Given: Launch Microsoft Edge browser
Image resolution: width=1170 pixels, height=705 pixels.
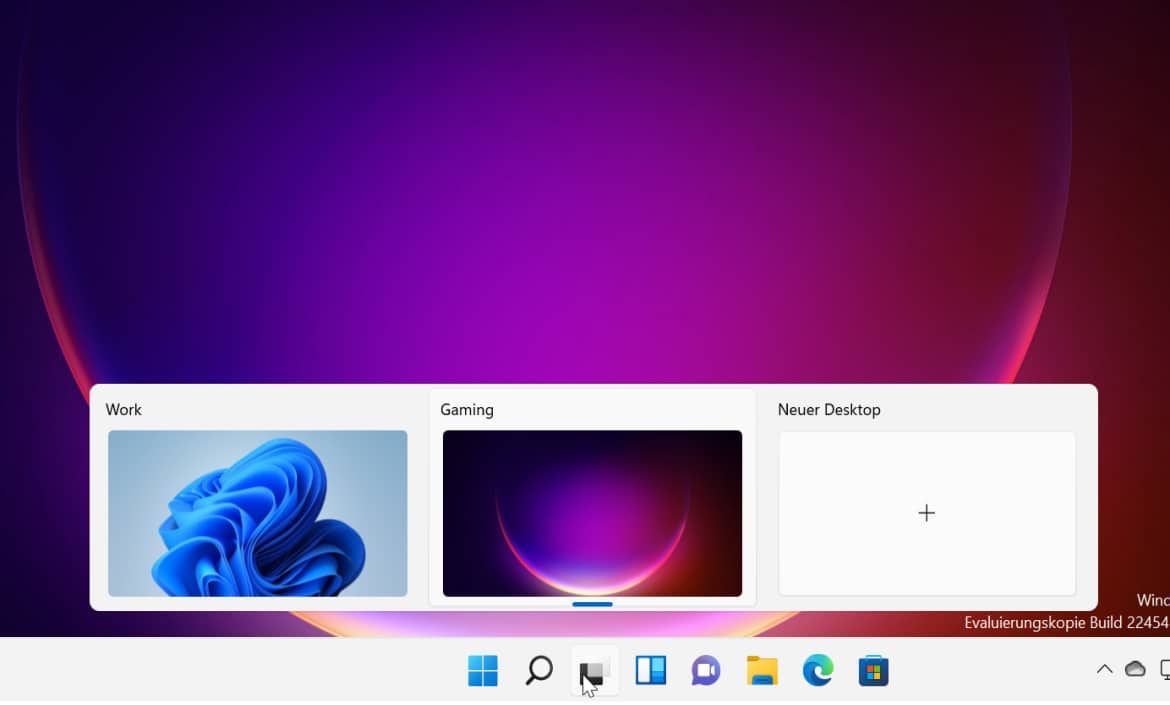Looking at the screenshot, I should [x=818, y=671].
